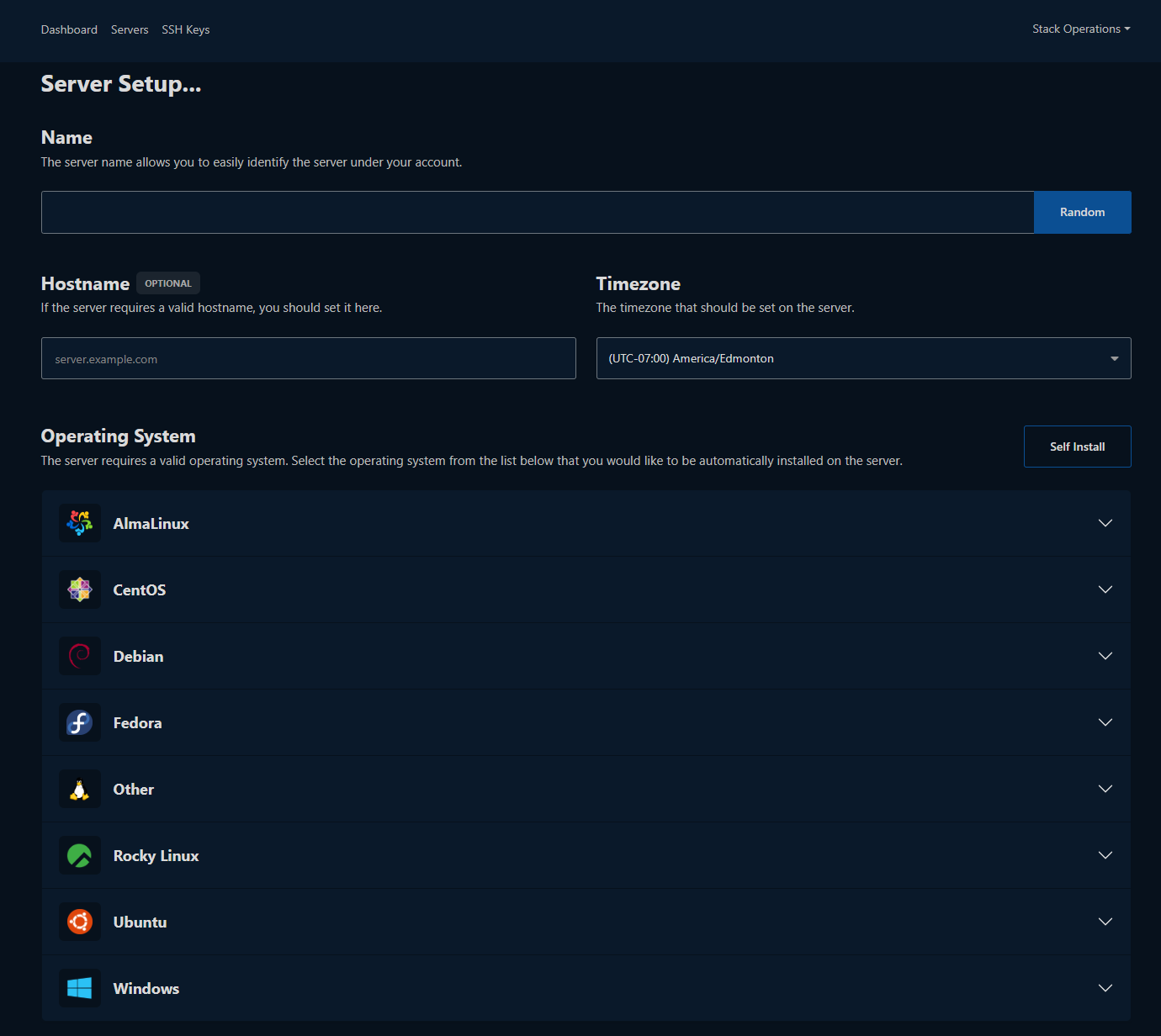Expand the Windows row chevron
The width and height of the screenshot is (1161, 1036).
1105,988
